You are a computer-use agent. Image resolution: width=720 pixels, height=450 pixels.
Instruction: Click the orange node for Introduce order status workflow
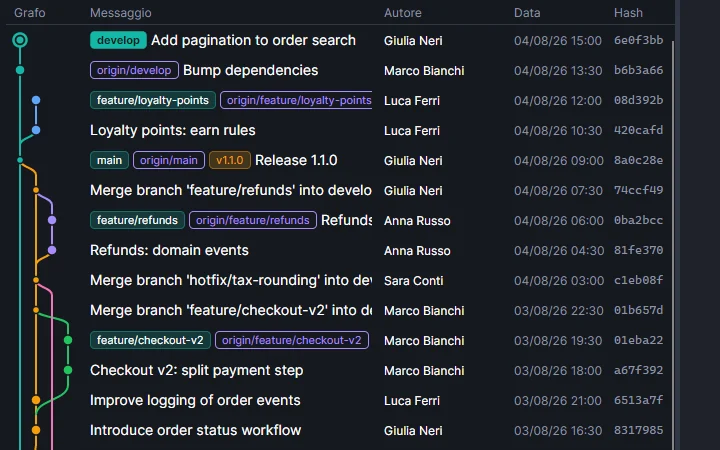pos(36,430)
